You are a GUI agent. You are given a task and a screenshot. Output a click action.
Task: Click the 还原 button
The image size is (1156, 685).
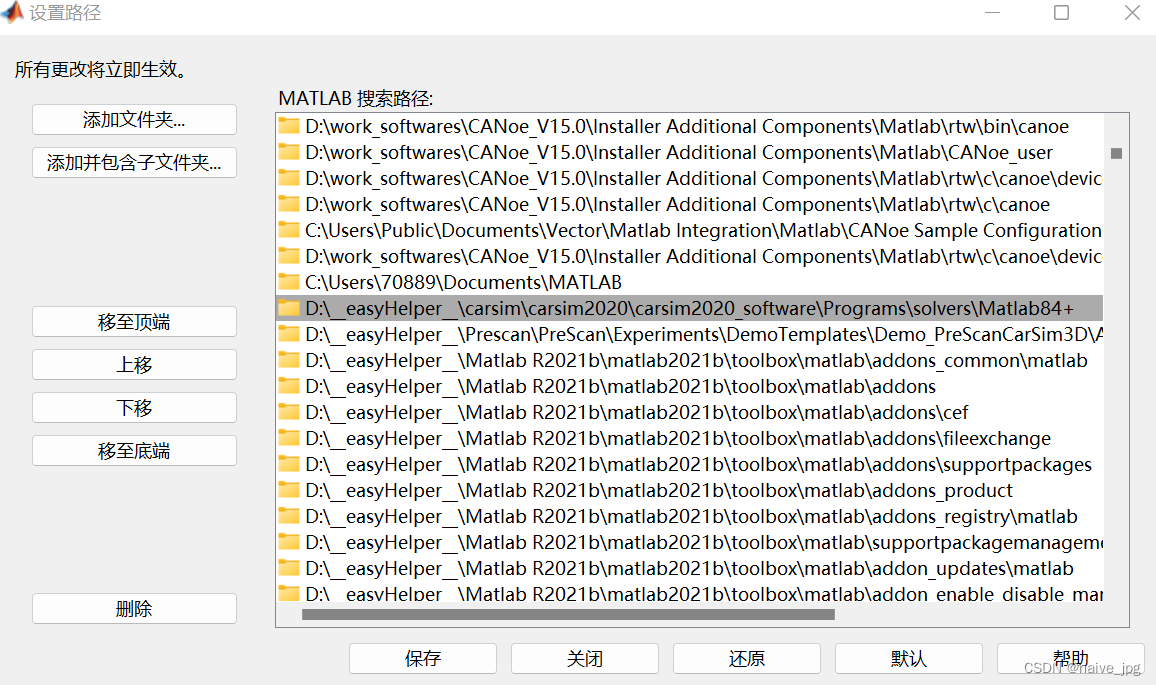point(747,658)
